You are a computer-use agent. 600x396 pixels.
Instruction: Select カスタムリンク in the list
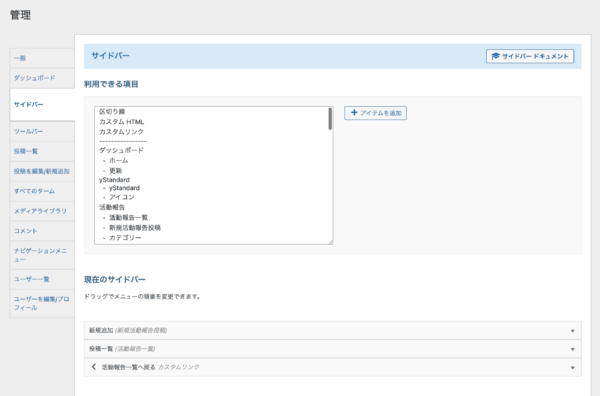(121, 132)
